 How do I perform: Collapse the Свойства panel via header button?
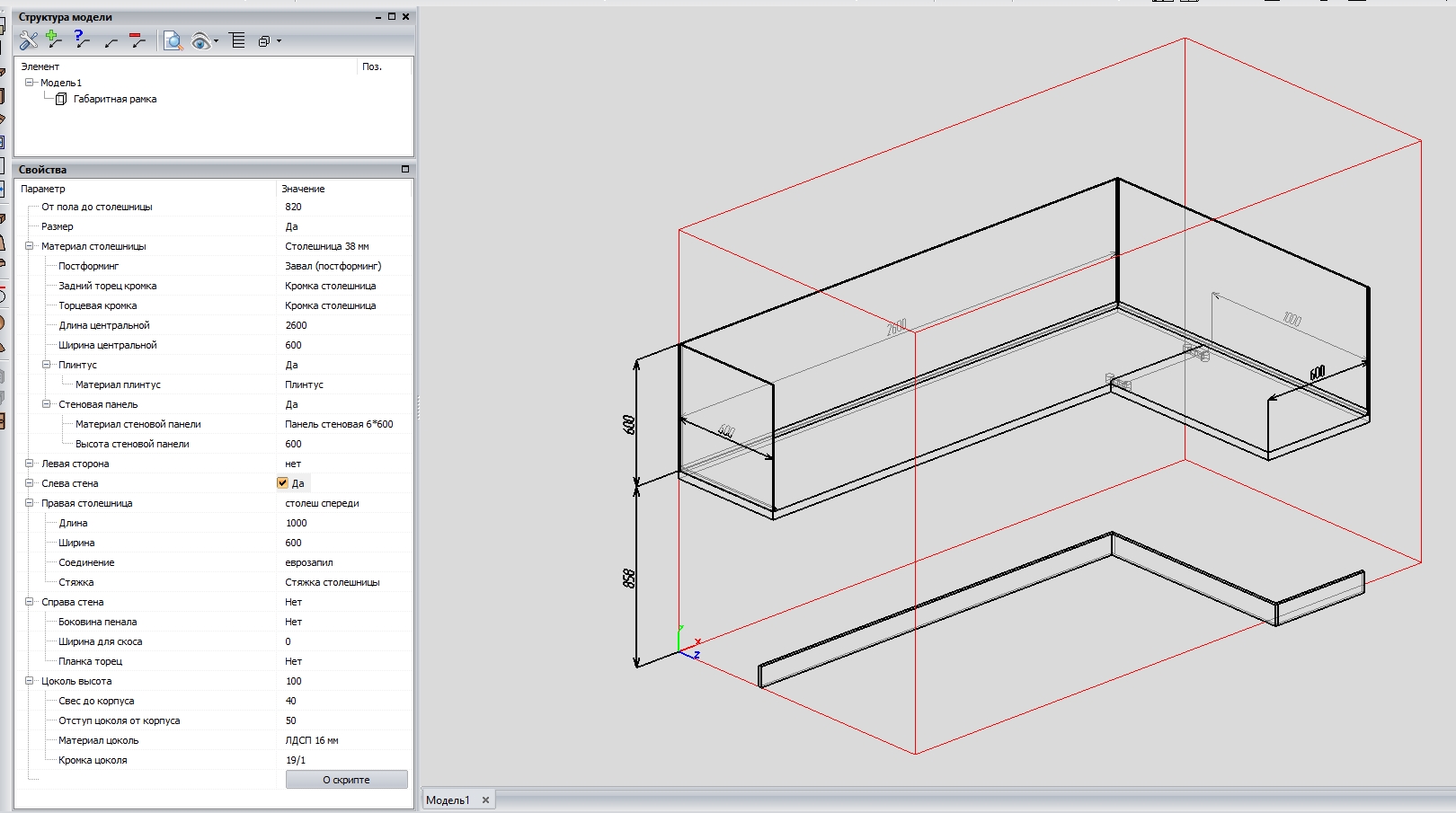[x=404, y=169]
